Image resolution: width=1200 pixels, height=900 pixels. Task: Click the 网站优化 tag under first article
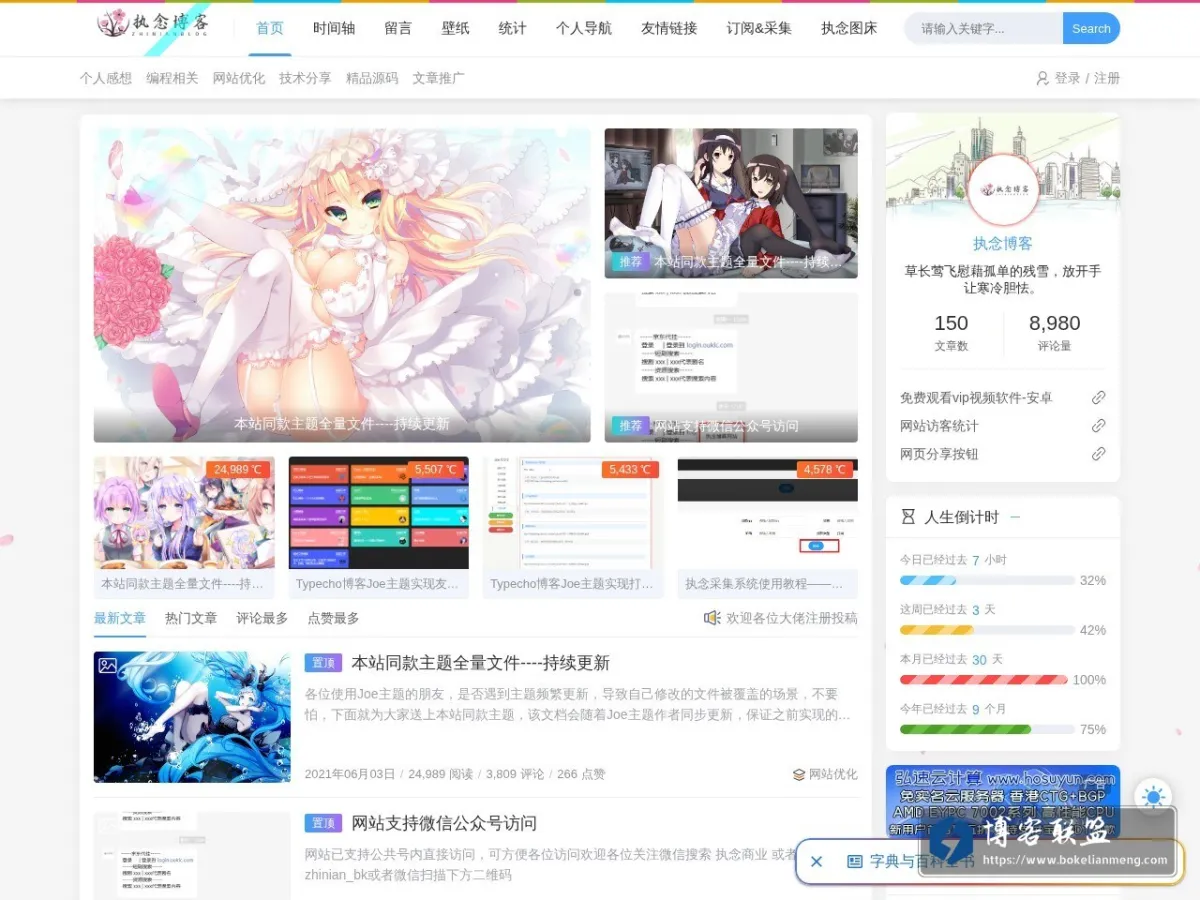[833, 774]
